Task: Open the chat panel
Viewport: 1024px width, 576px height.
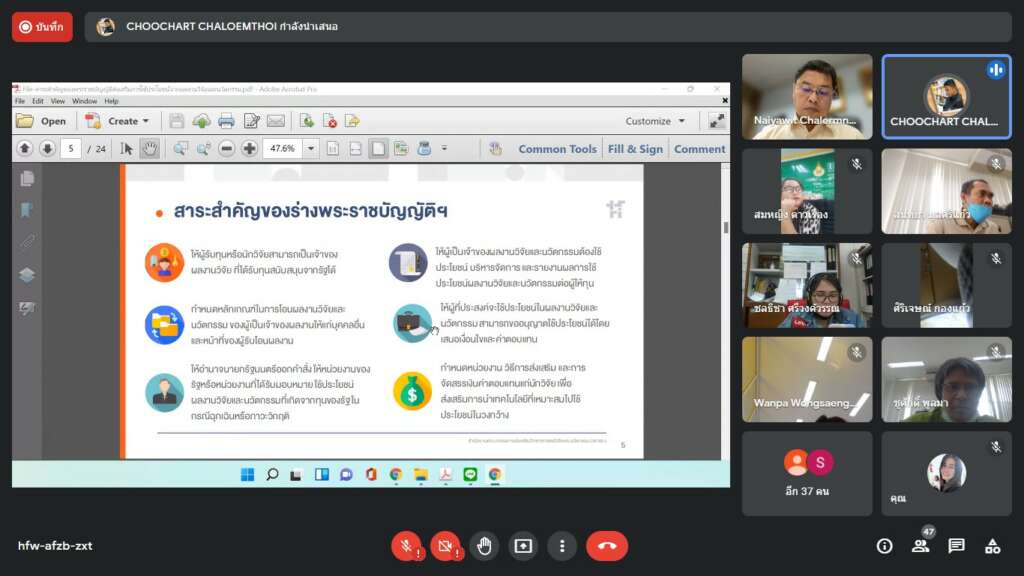Action: [x=956, y=546]
